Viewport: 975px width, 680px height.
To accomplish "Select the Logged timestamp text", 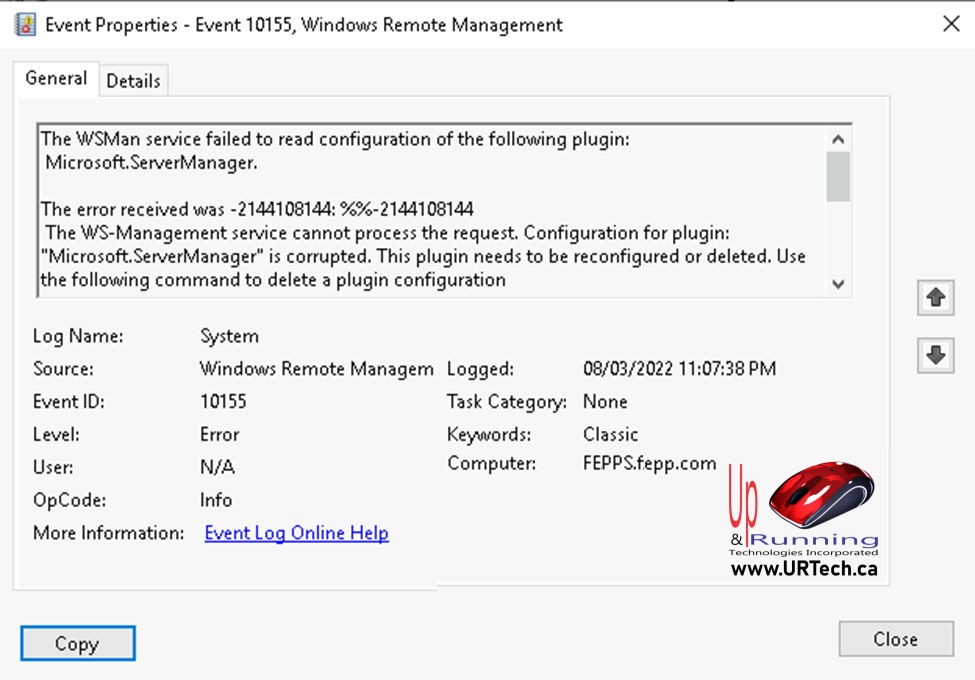I will pos(677,368).
